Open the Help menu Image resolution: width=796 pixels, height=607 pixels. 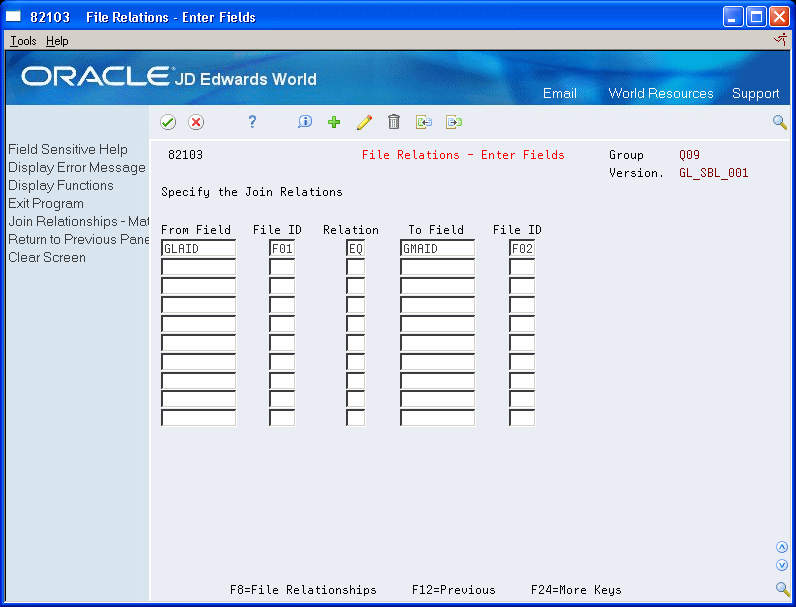(57, 41)
